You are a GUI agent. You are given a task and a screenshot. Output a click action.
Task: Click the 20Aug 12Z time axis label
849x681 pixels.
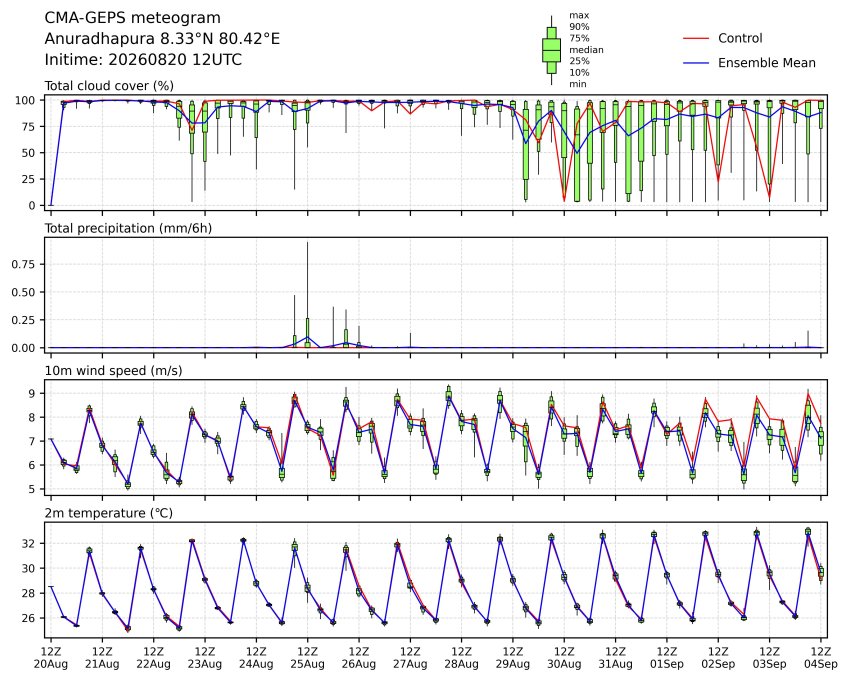pyautogui.click(x=50, y=657)
